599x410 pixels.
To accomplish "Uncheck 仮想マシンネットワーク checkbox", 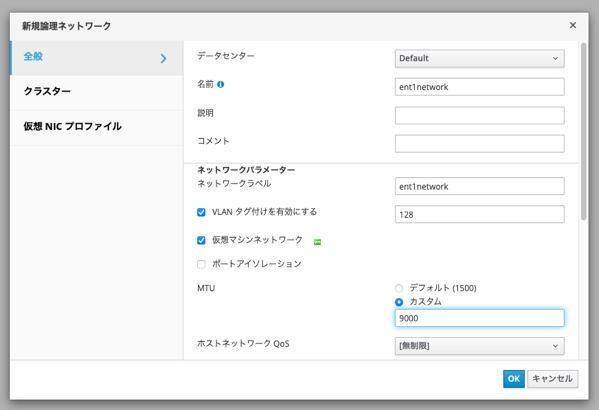I will tap(201, 240).
